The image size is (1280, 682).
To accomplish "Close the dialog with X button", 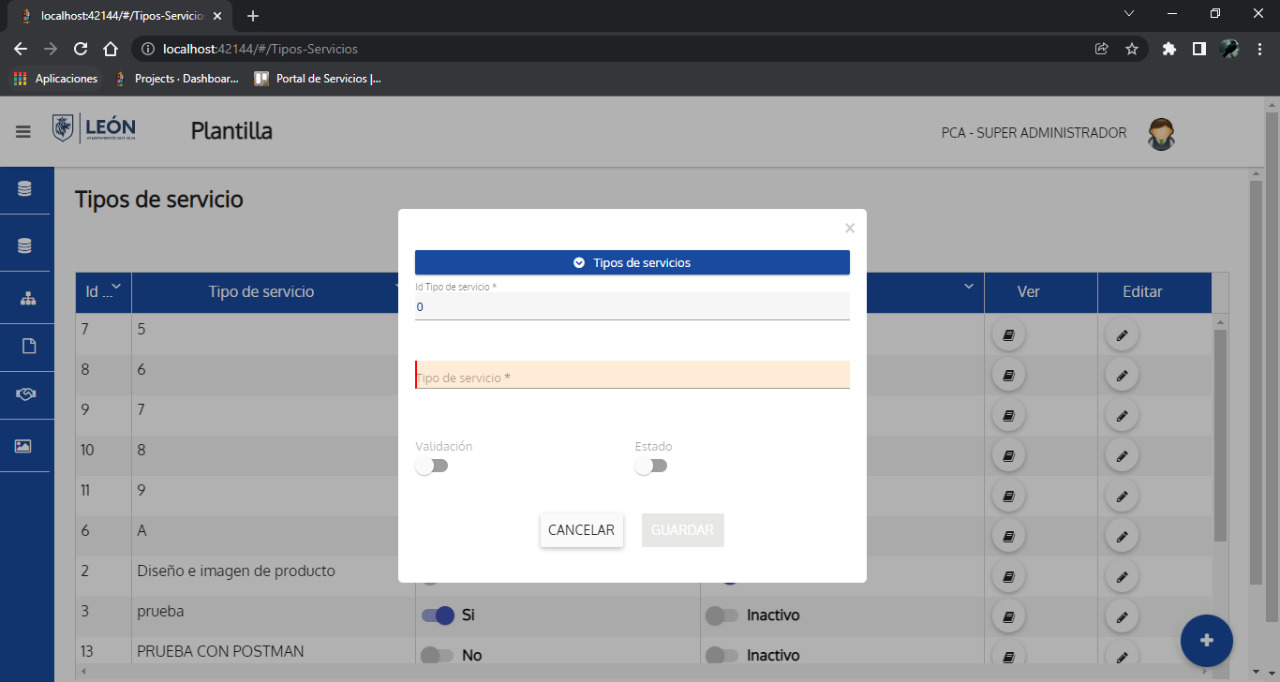I will 850,228.
